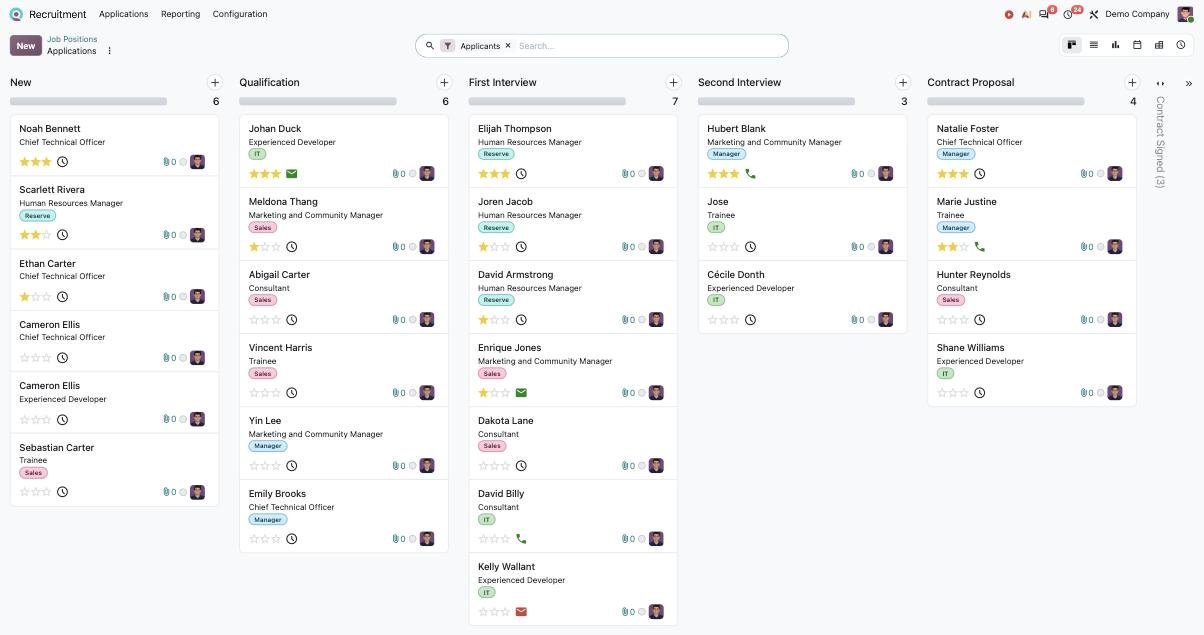Image resolution: width=1204 pixels, height=635 pixels.
Task: Set third priority star on Ethan Carter
Action: point(46,297)
